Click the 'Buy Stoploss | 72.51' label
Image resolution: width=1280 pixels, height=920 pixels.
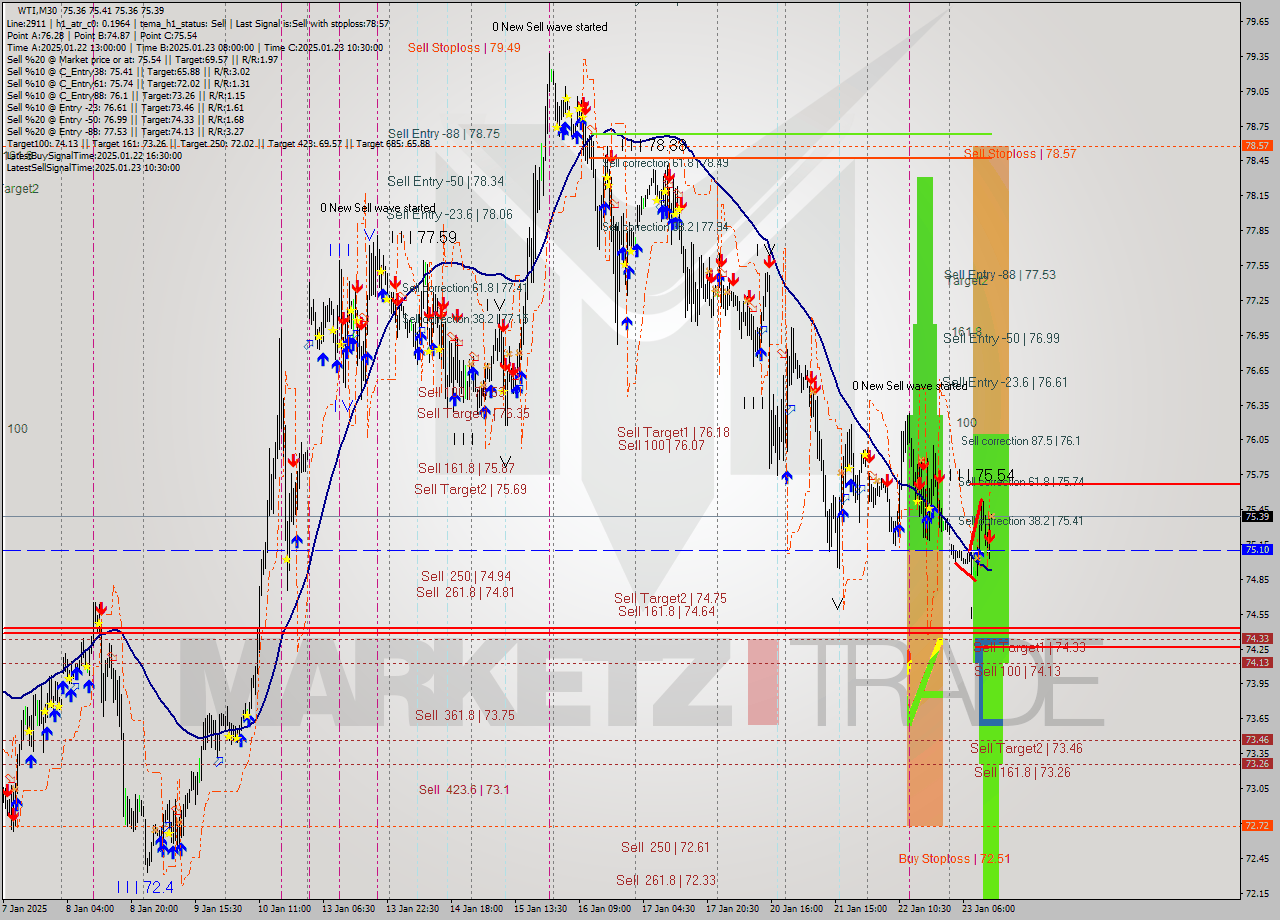[954, 859]
